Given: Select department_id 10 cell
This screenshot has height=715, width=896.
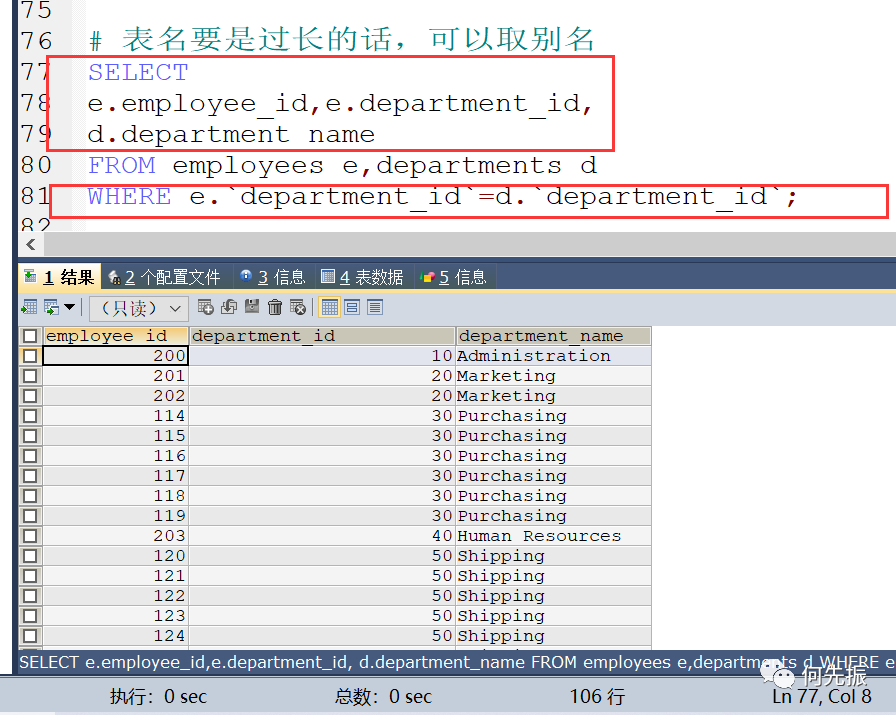Looking at the screenshot, I should 322,356.
